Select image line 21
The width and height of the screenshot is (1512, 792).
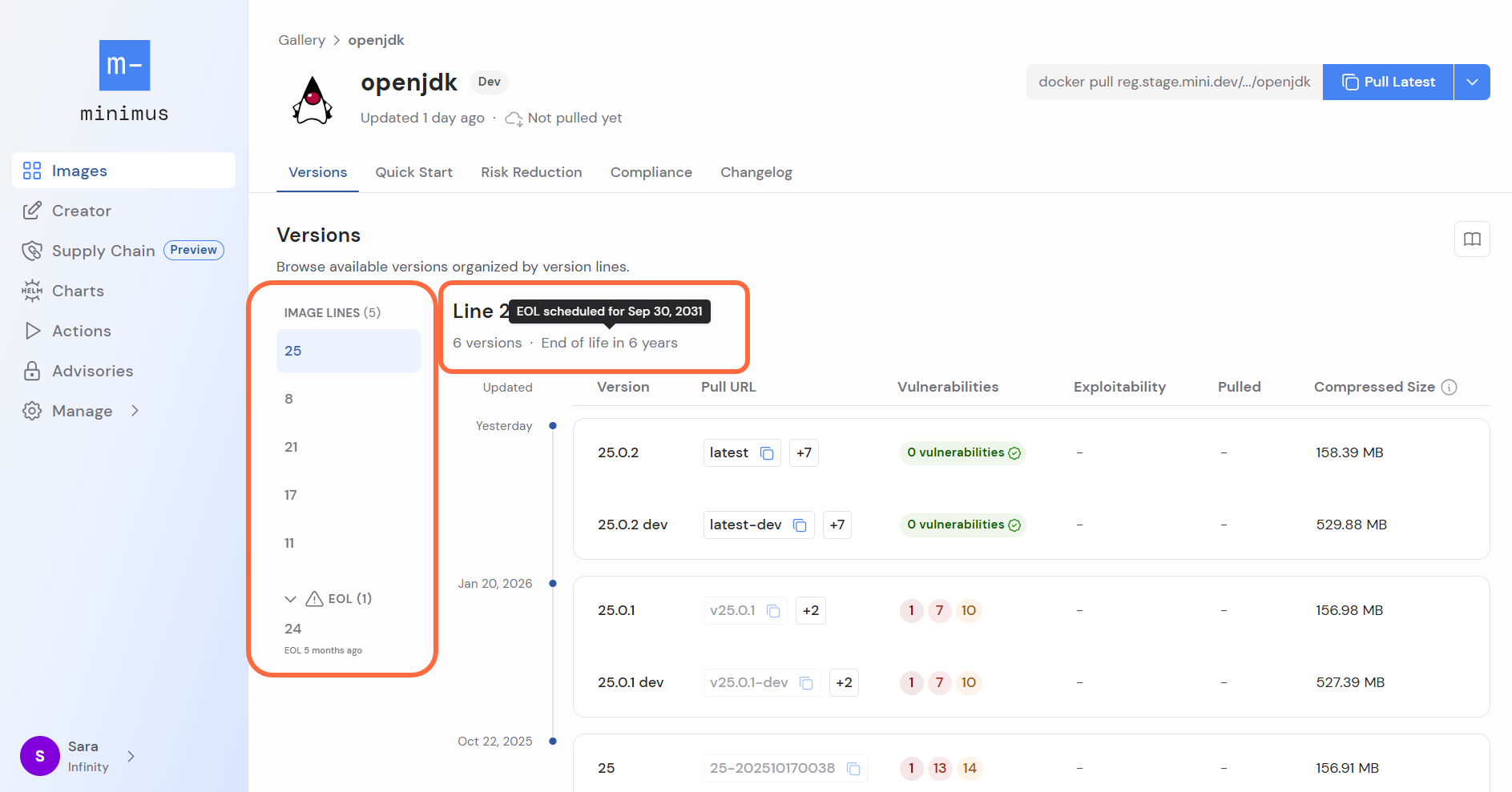tap(349, 447)
